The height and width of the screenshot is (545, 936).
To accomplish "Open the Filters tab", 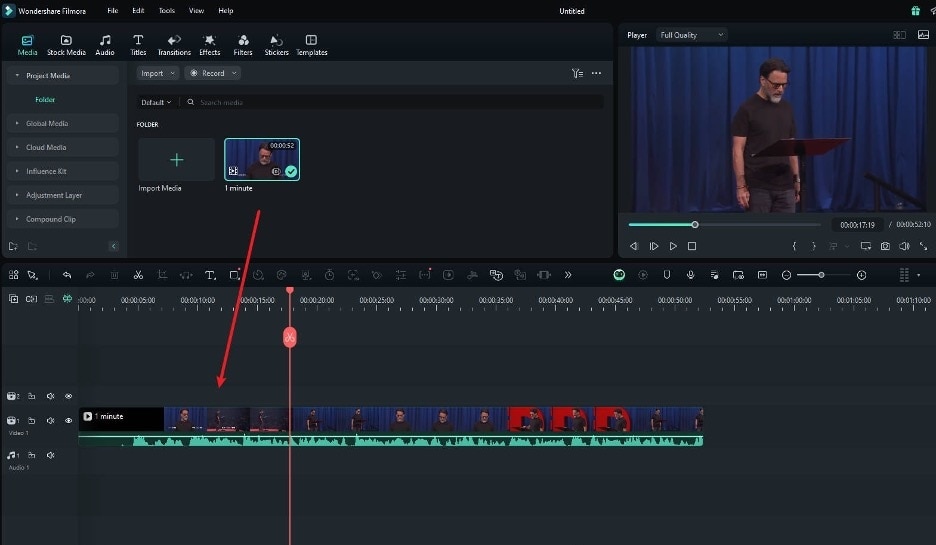I will [243, 45].
